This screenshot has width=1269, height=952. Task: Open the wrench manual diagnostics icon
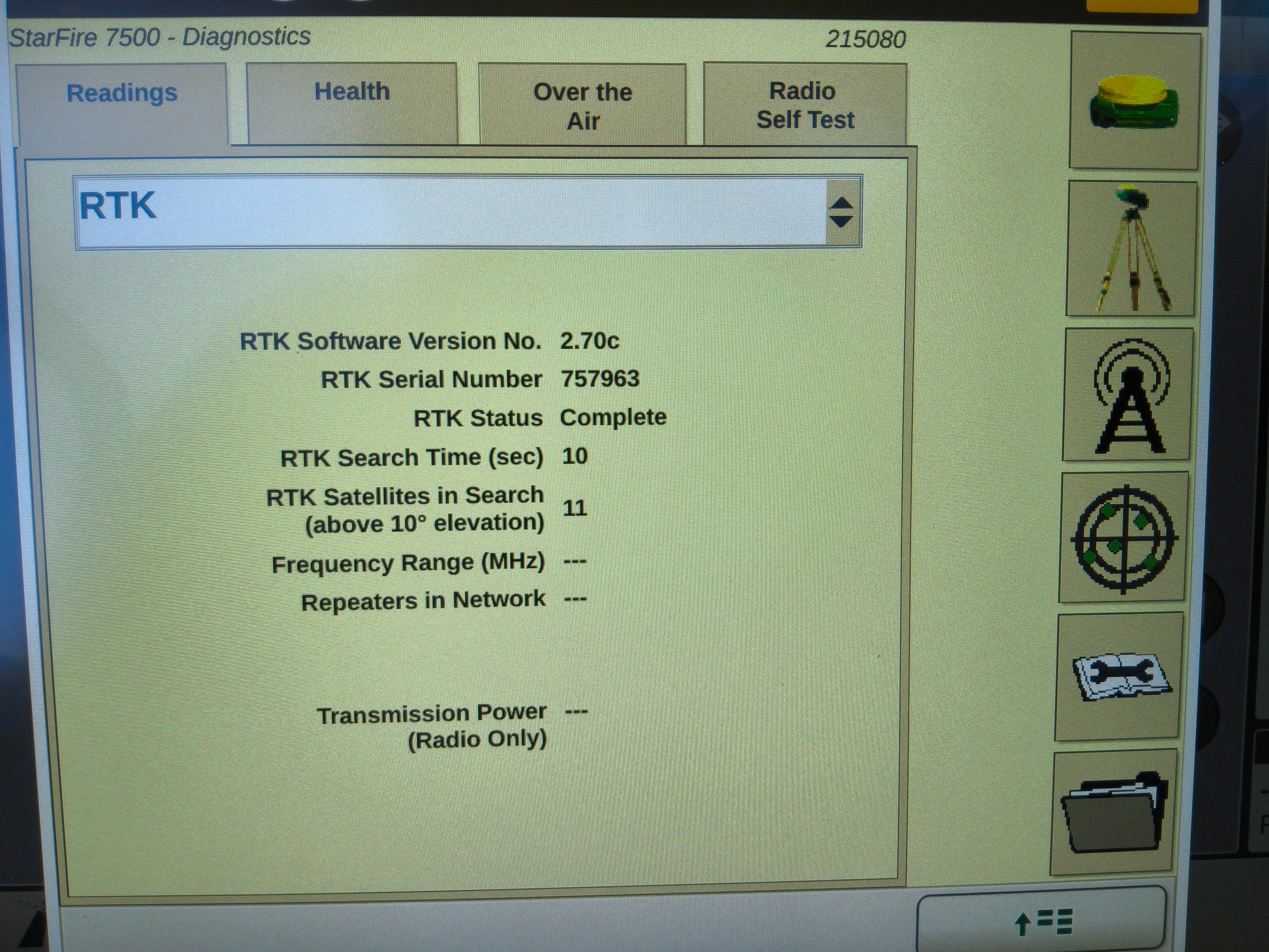[1120, 676]
